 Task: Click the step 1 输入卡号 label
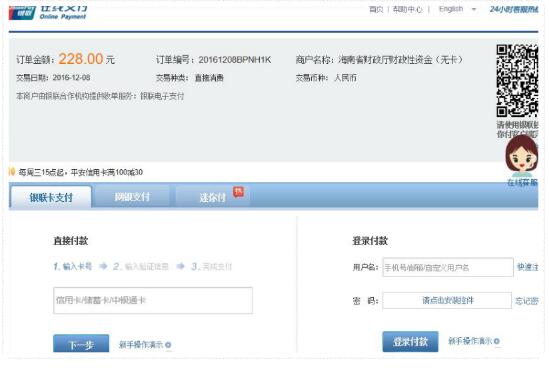[73, 266]
